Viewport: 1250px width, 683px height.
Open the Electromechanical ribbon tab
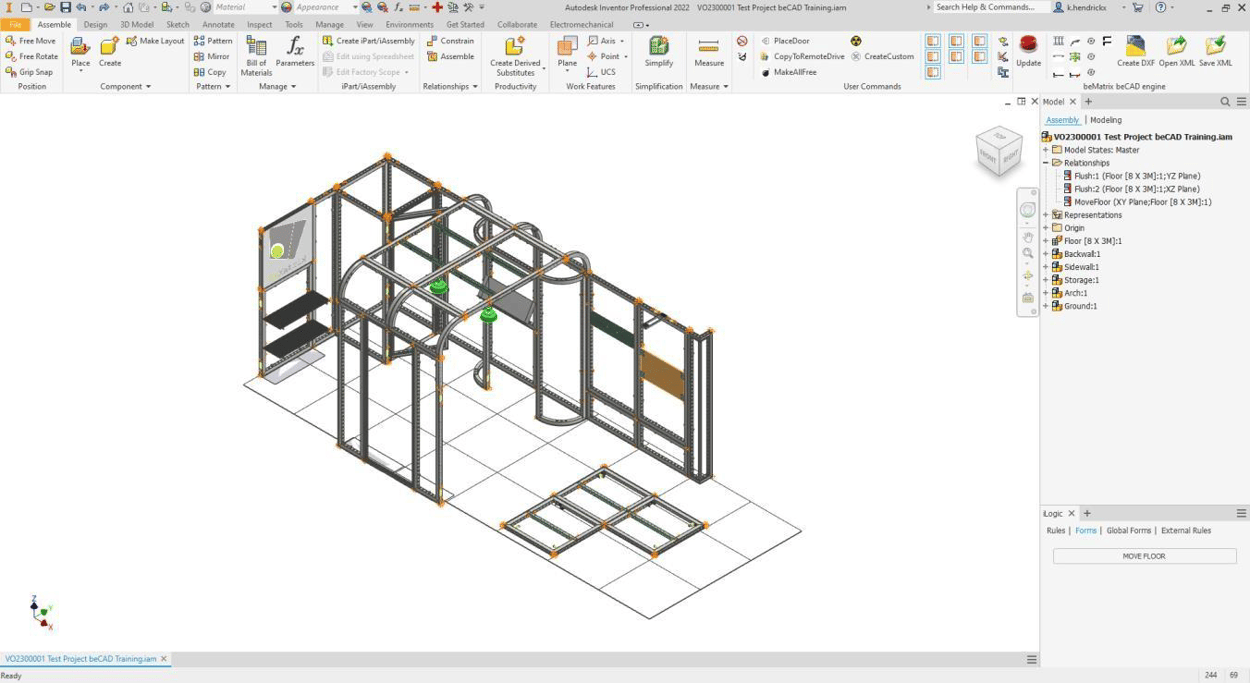click(x=581, y=24)
